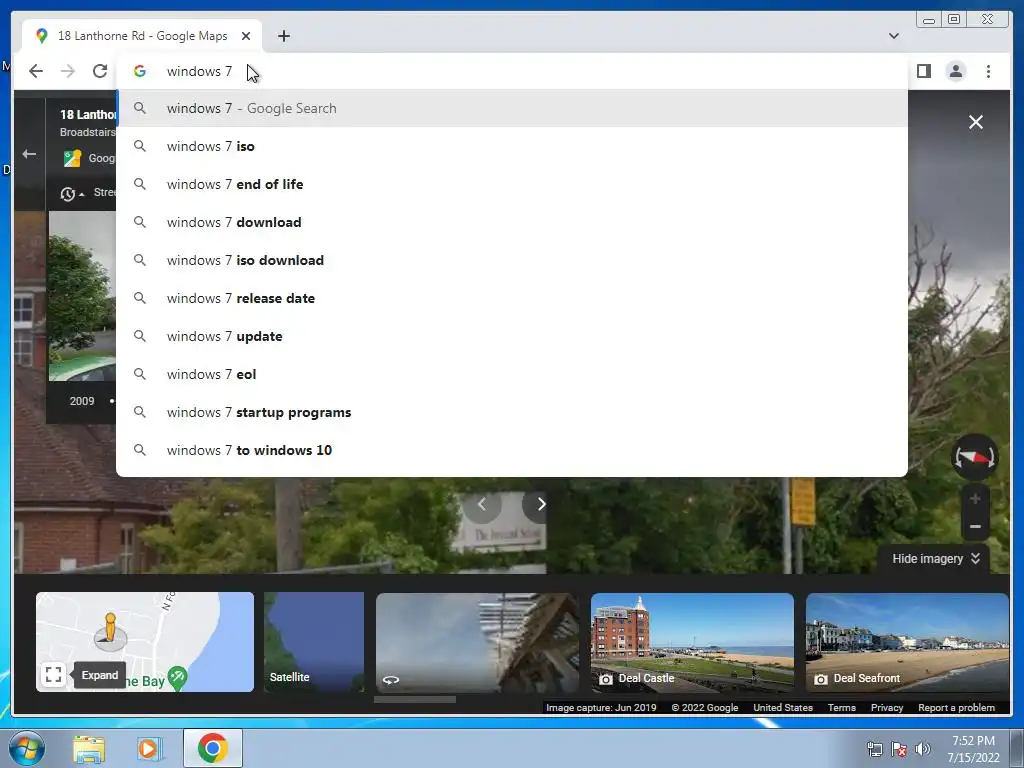Open the Privacy footer link
The height and width of the screenshot is (768, 1024).
point(887,707)
